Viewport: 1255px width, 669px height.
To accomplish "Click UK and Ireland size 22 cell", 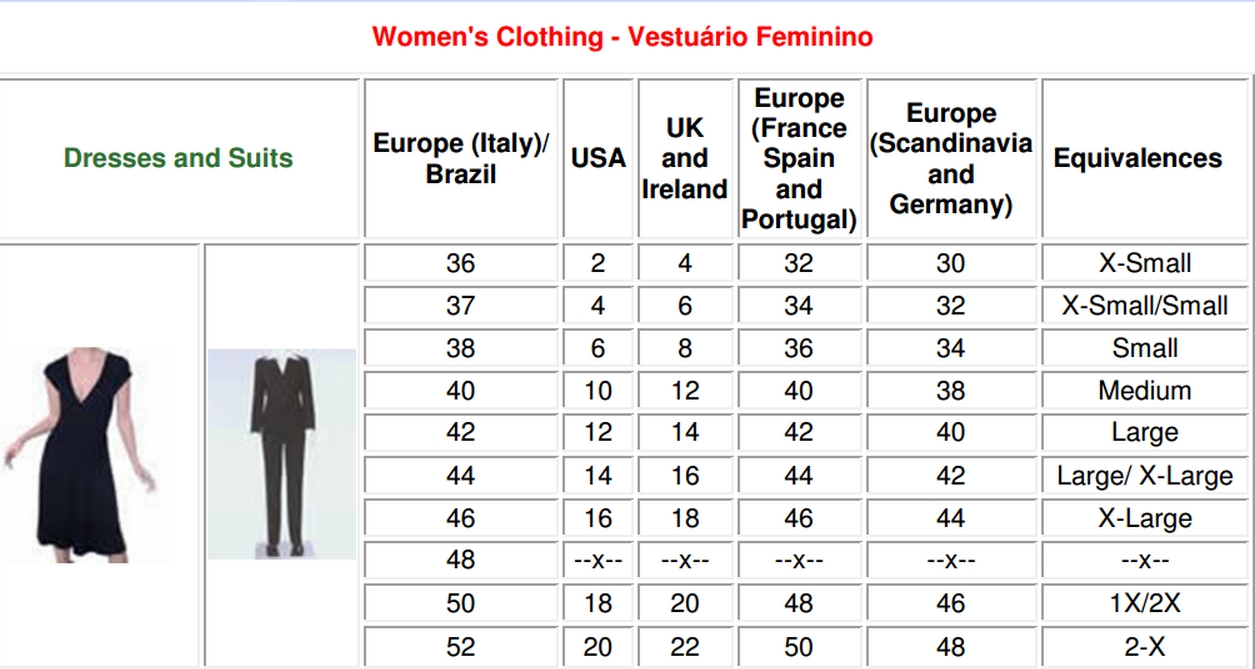I will (x=685, y=647).
